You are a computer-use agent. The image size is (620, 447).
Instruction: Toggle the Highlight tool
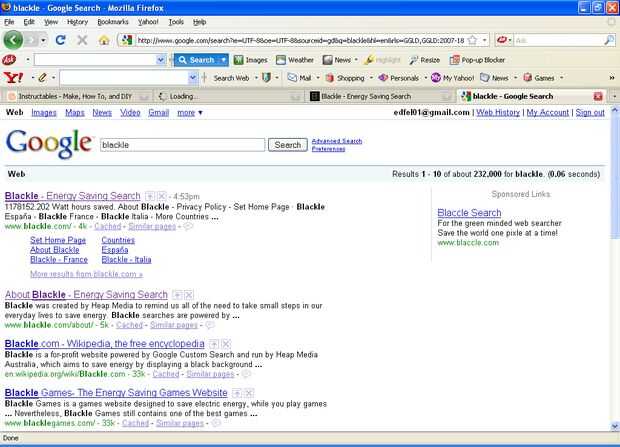click(382, 60)
